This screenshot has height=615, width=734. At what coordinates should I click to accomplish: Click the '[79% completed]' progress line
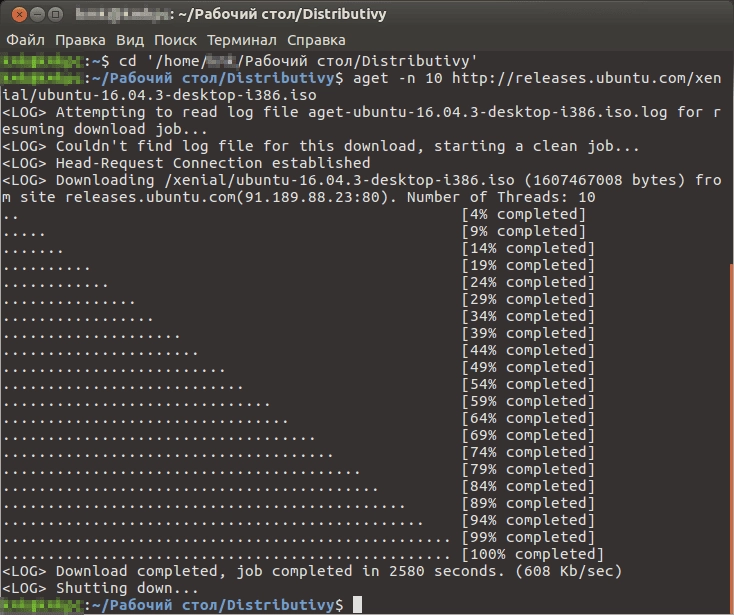(x=298, y=469)
